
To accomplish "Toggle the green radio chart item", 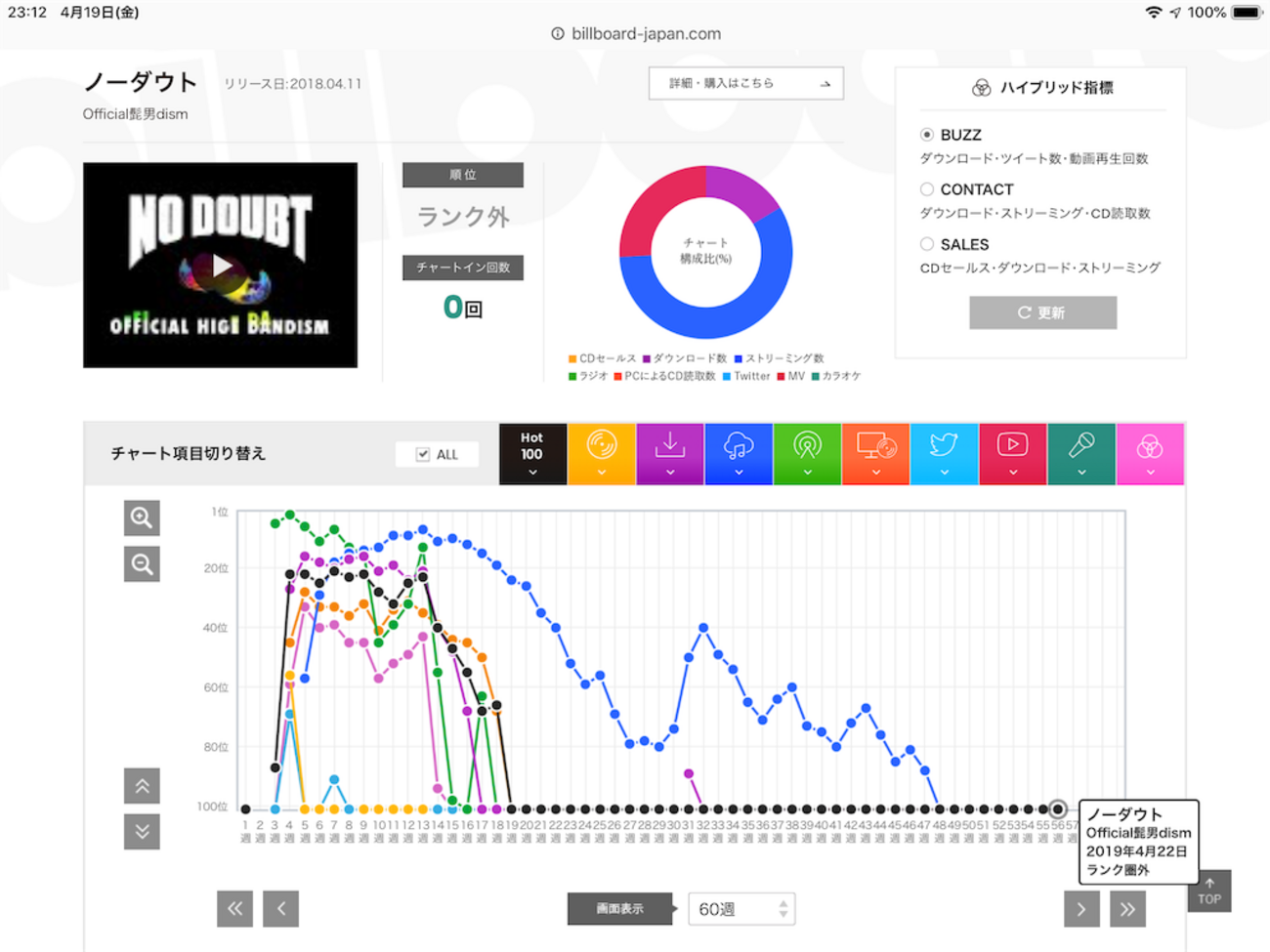I will click(x=807, y=454).
